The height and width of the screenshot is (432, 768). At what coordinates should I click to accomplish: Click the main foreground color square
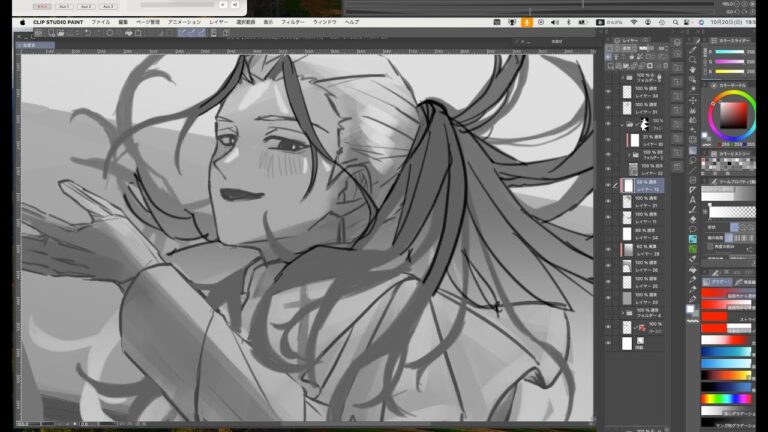tap(690, 309)
